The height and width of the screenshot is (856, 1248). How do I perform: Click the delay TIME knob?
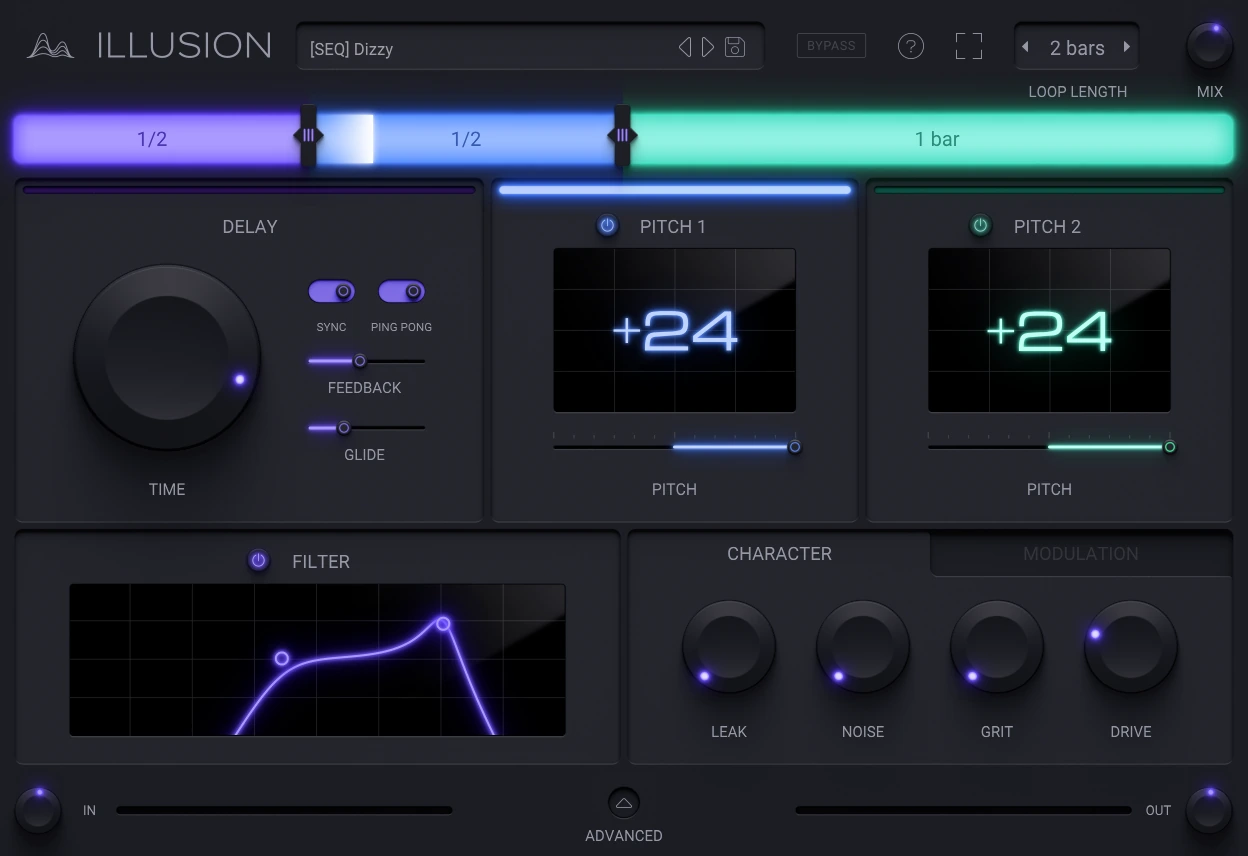(x=167, y=358)
